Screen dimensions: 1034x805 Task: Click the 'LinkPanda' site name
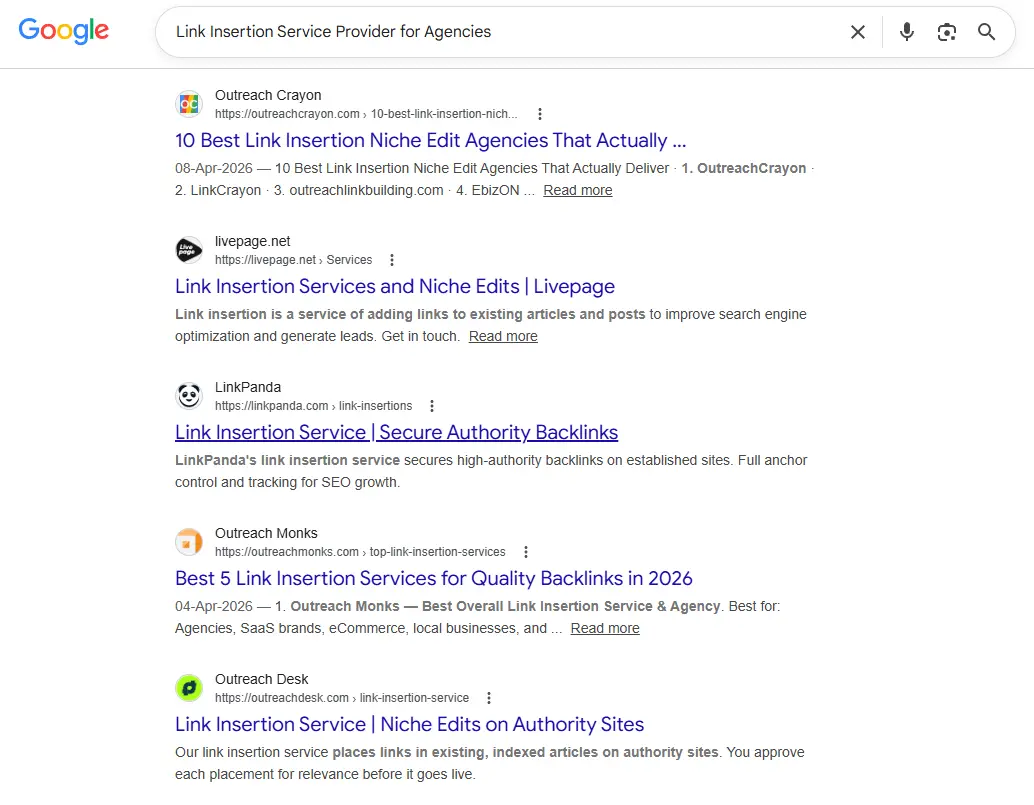248,388
